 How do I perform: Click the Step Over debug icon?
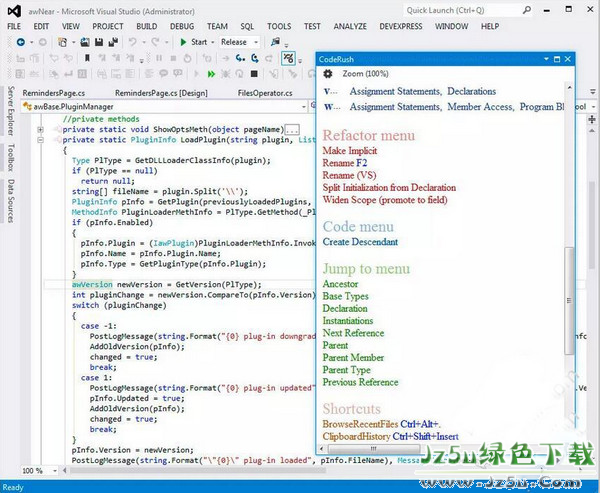coord(255,58)
